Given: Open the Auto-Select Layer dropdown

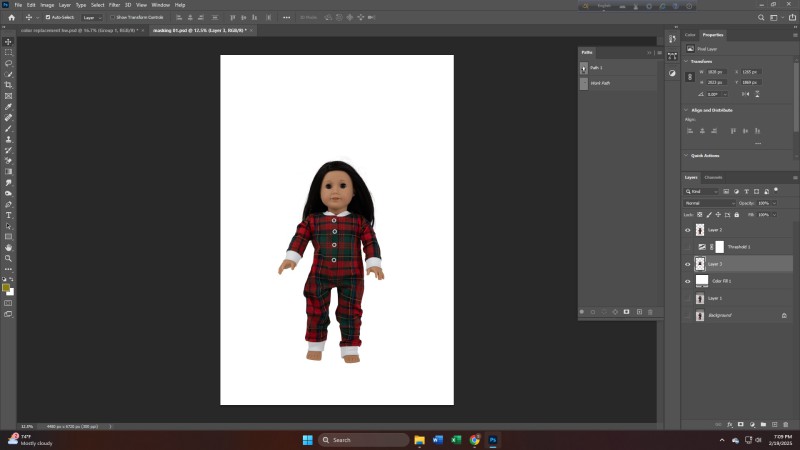Looking at the screenshot, I should 92,17.
